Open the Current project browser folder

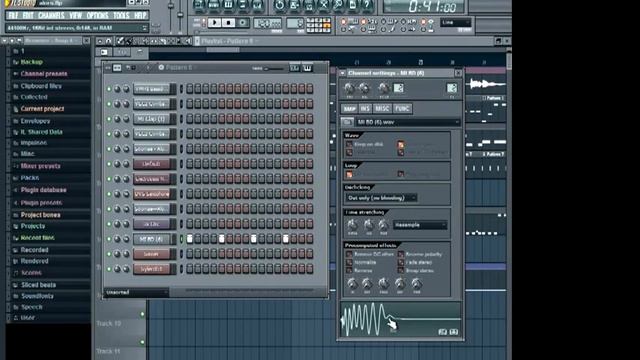[42, 109]
